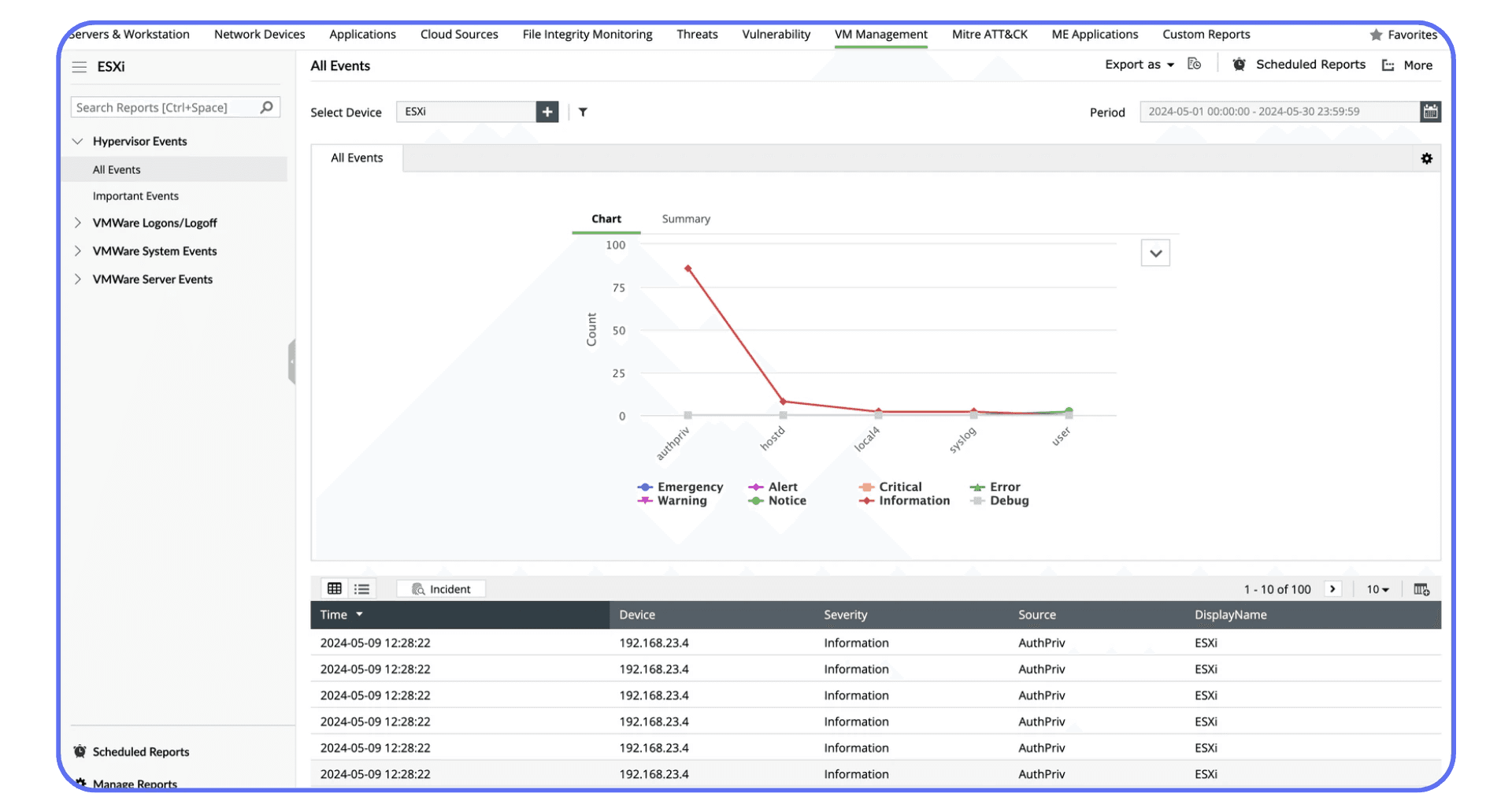Select All Events in the sidebar
Screen dimensions: 1512x812
[x=117, y=169]
